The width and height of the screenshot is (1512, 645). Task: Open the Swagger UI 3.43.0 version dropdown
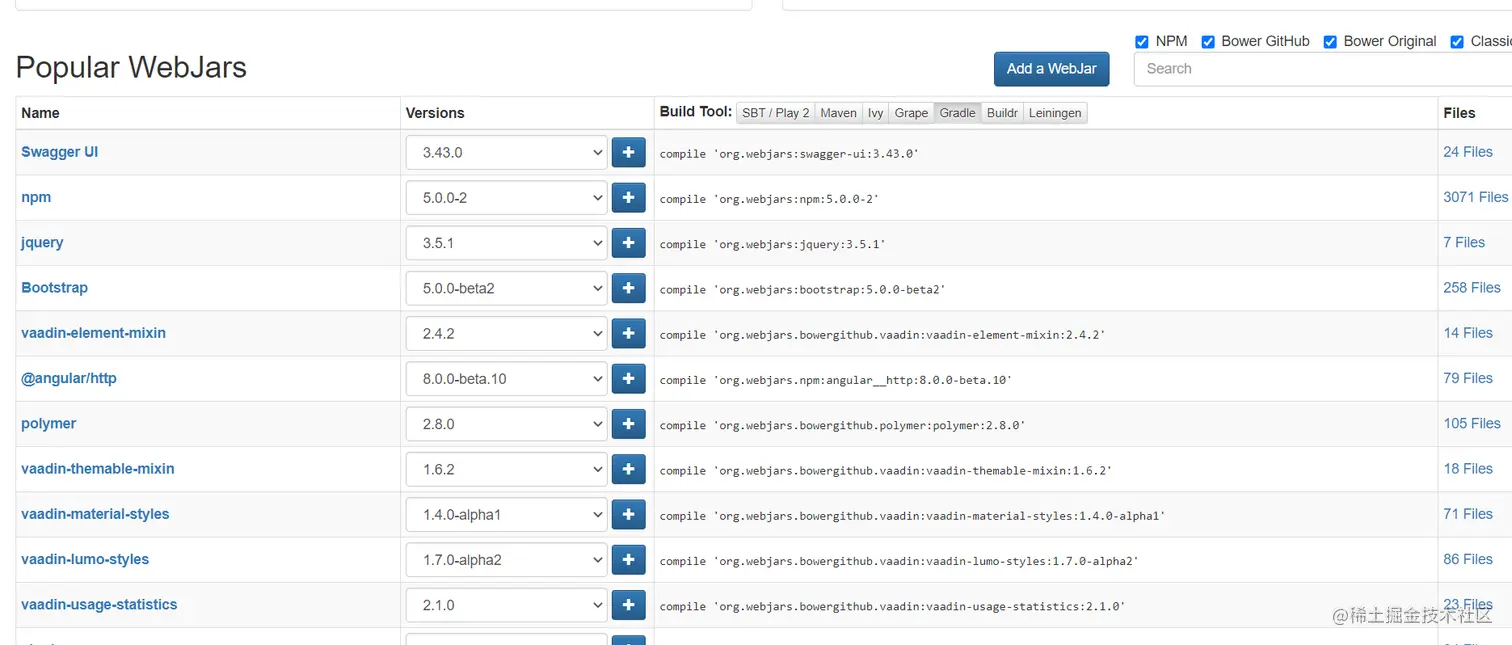tap(506, 153)
